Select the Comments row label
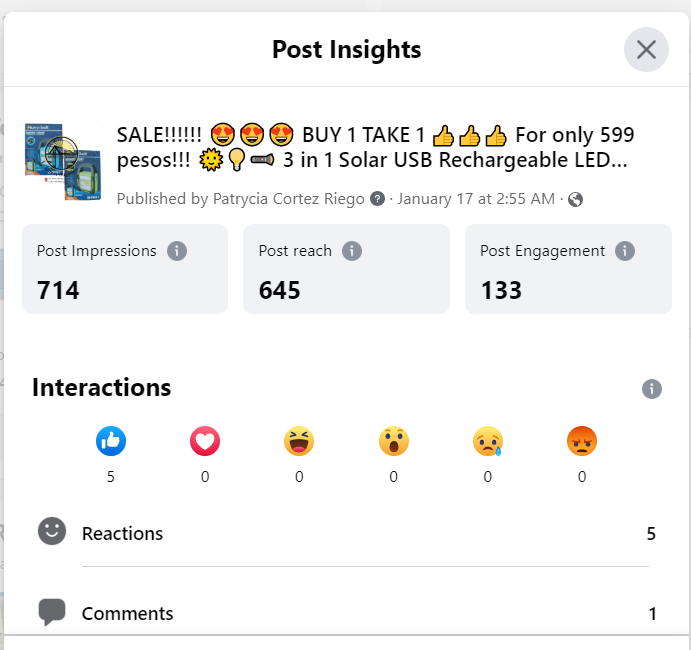This screenshot has width=691, height=650. click(x=127, y=614)
